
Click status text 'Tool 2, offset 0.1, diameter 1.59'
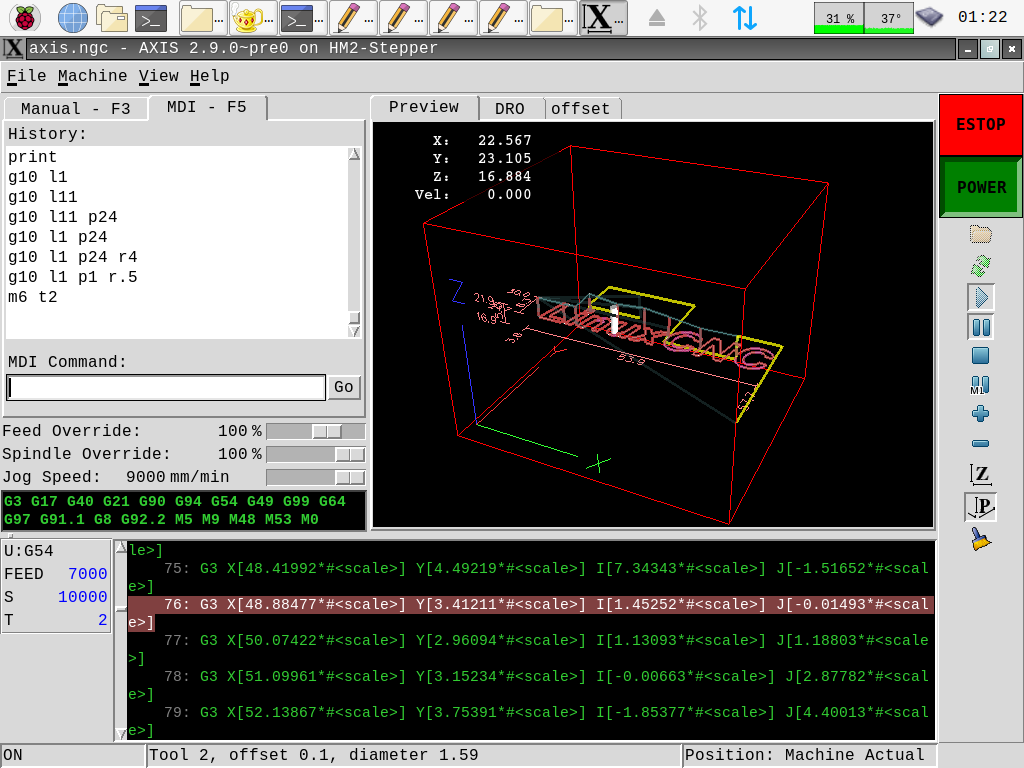(x=313, y=756)
